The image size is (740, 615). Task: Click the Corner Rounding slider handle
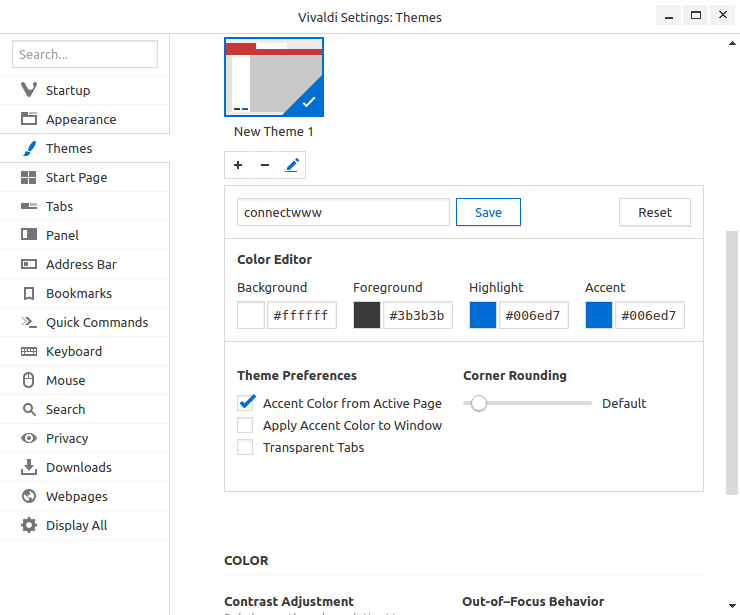coord(479,403)
